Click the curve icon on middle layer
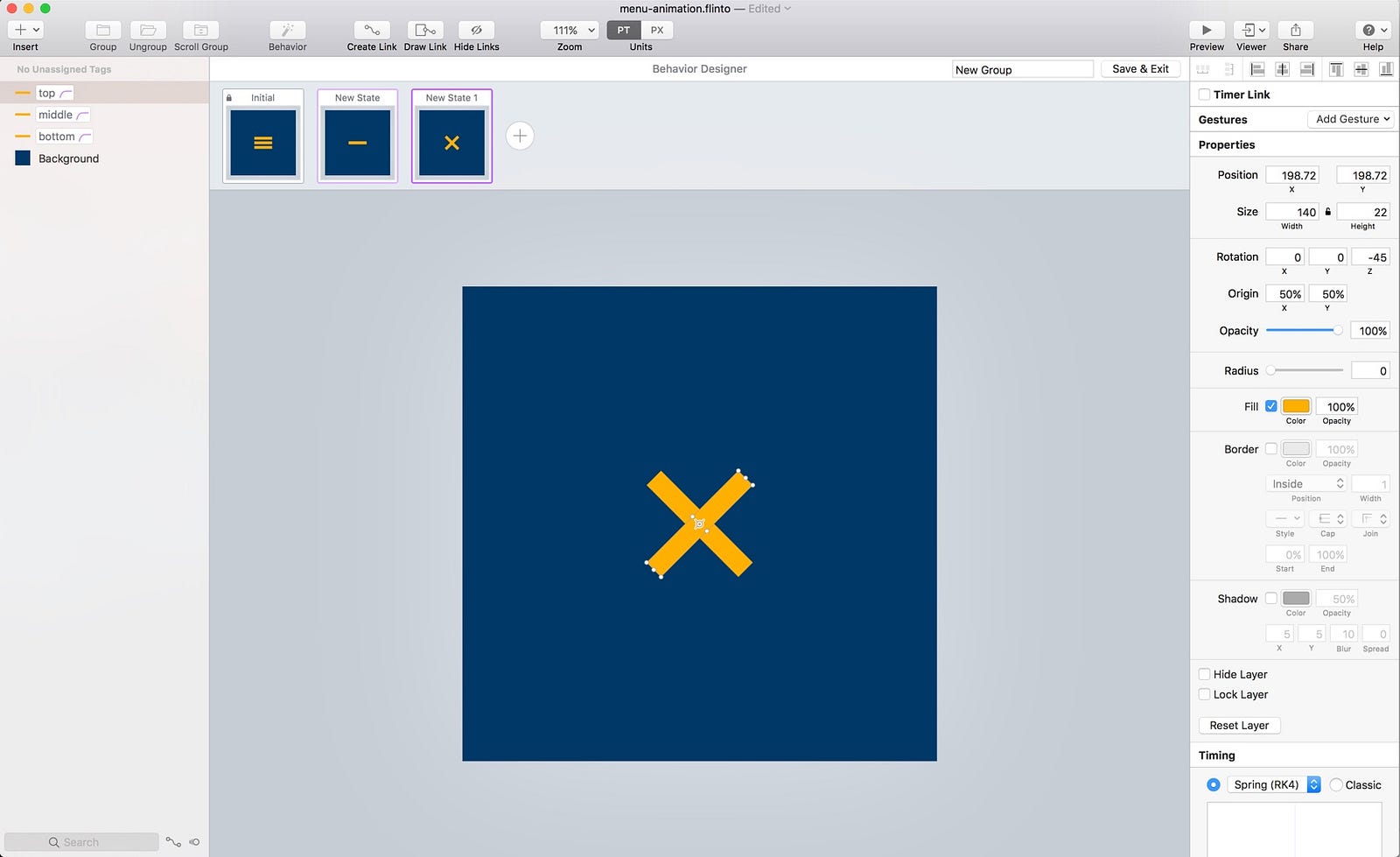This screenshot has height=857, width=1400. tap(83, 116)
